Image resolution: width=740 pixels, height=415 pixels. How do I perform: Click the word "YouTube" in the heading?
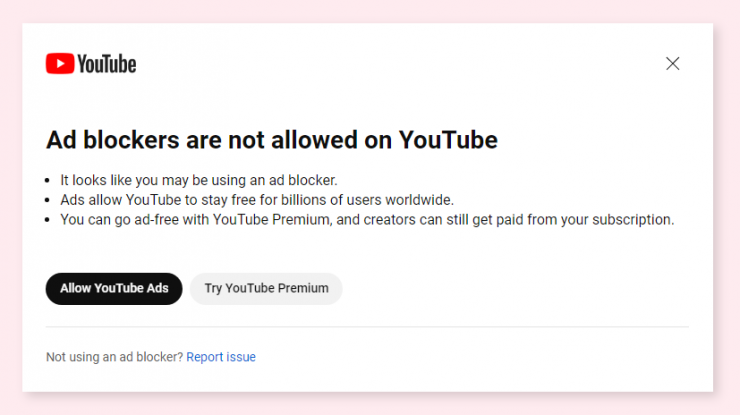click(x=447, y=140)
